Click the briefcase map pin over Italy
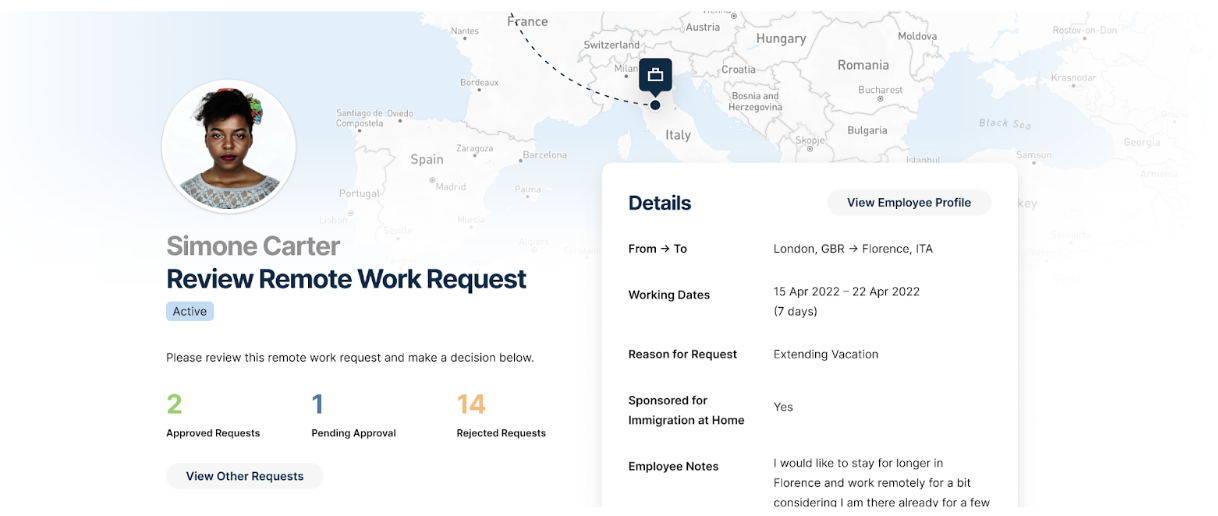 [x=655, y=74]
